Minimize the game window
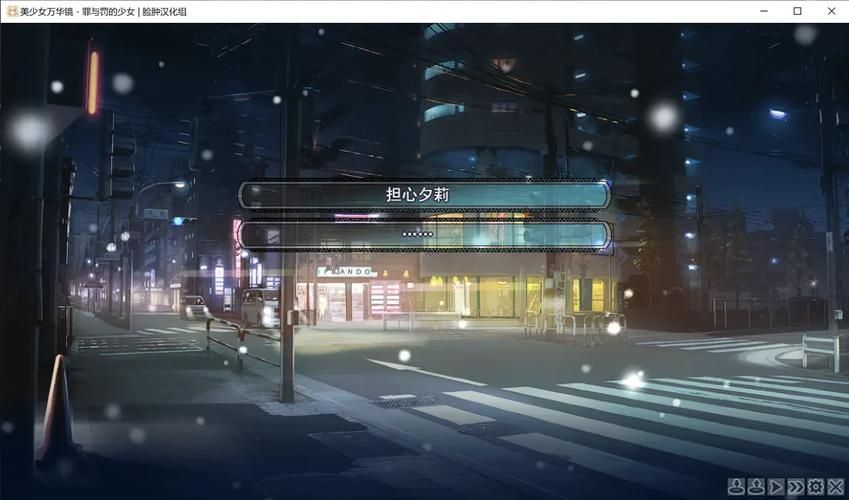Screen dimensions: 849x500 point(764,11)
